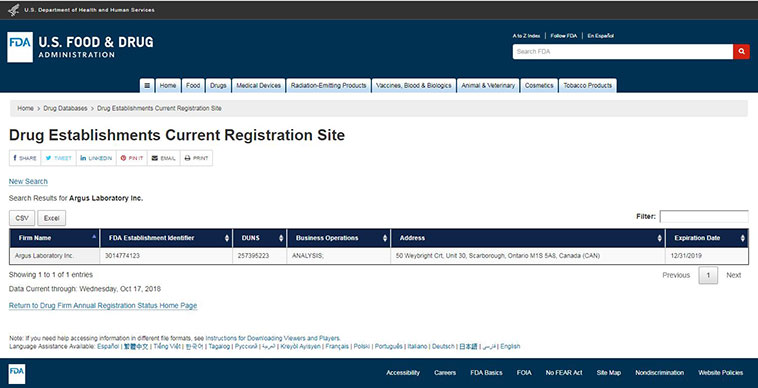Select page 1 in pagination
Screen dimensions: 758x388
pos(708,275)
